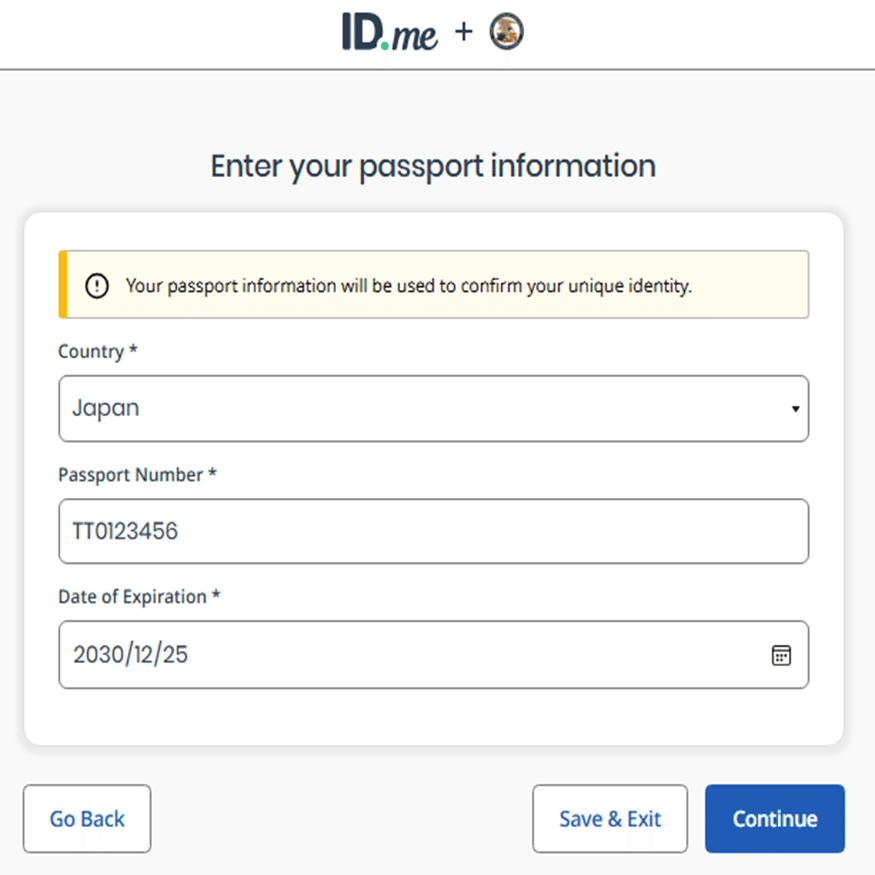875x875 pixels.
Task: Expand the Country dropdown arrow
Action: [795, 409]
